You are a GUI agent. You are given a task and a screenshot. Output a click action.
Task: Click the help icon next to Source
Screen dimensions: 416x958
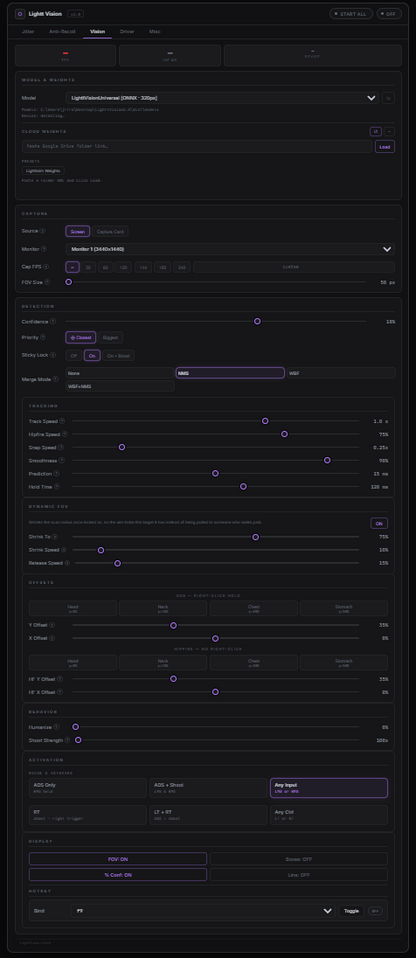tap(43, 231)
